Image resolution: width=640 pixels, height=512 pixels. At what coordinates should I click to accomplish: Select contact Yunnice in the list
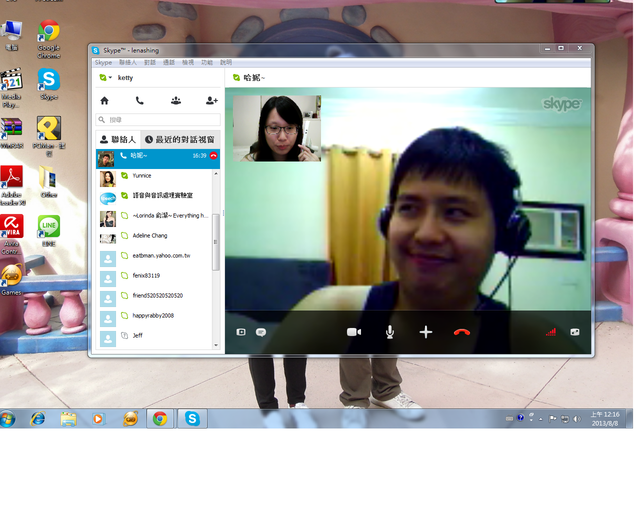tap(154, 179)
